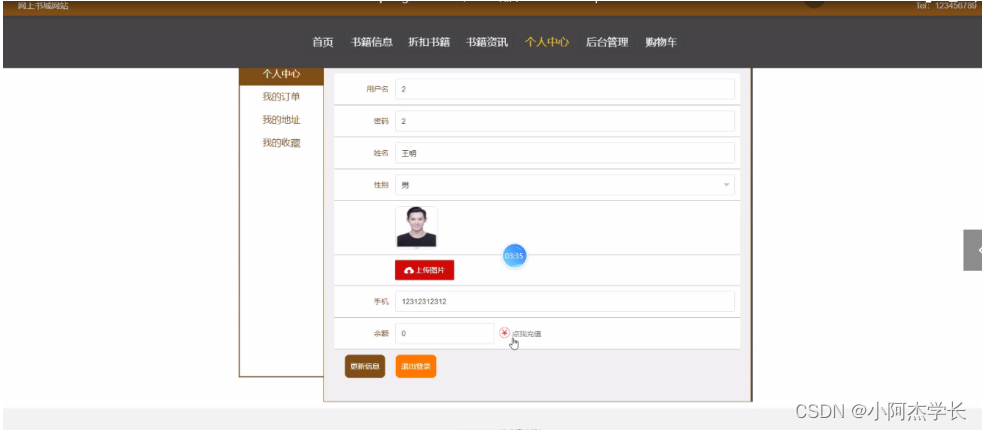Click the blue 03:35 timer bubble
Viewport: 982px width, 430px height.
point(514,256)
